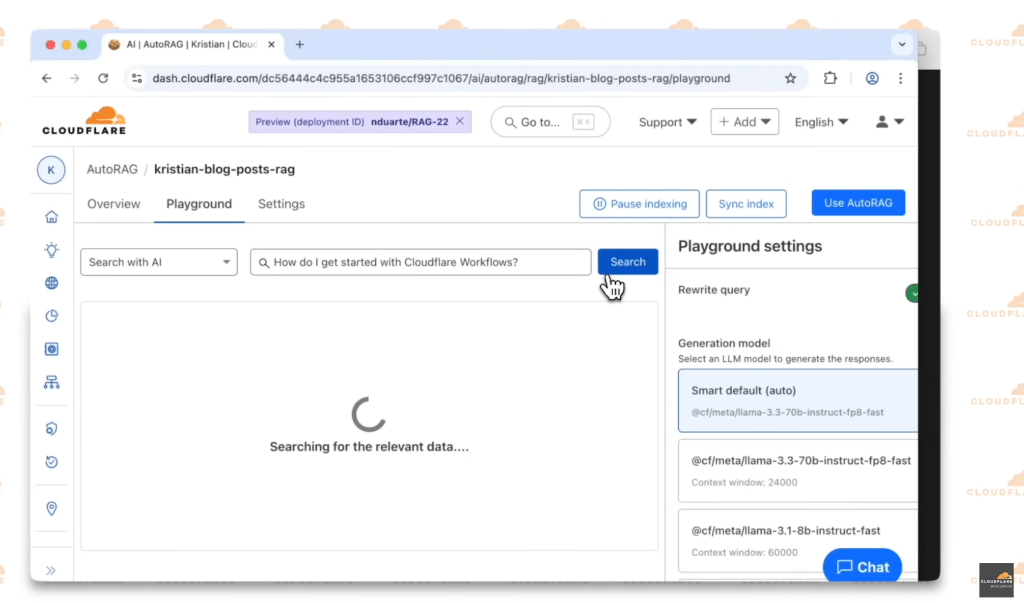Screen dimensions: 1024x603
Task: Select the Home icon in the sidebar
Action: (x=51, y=216)
